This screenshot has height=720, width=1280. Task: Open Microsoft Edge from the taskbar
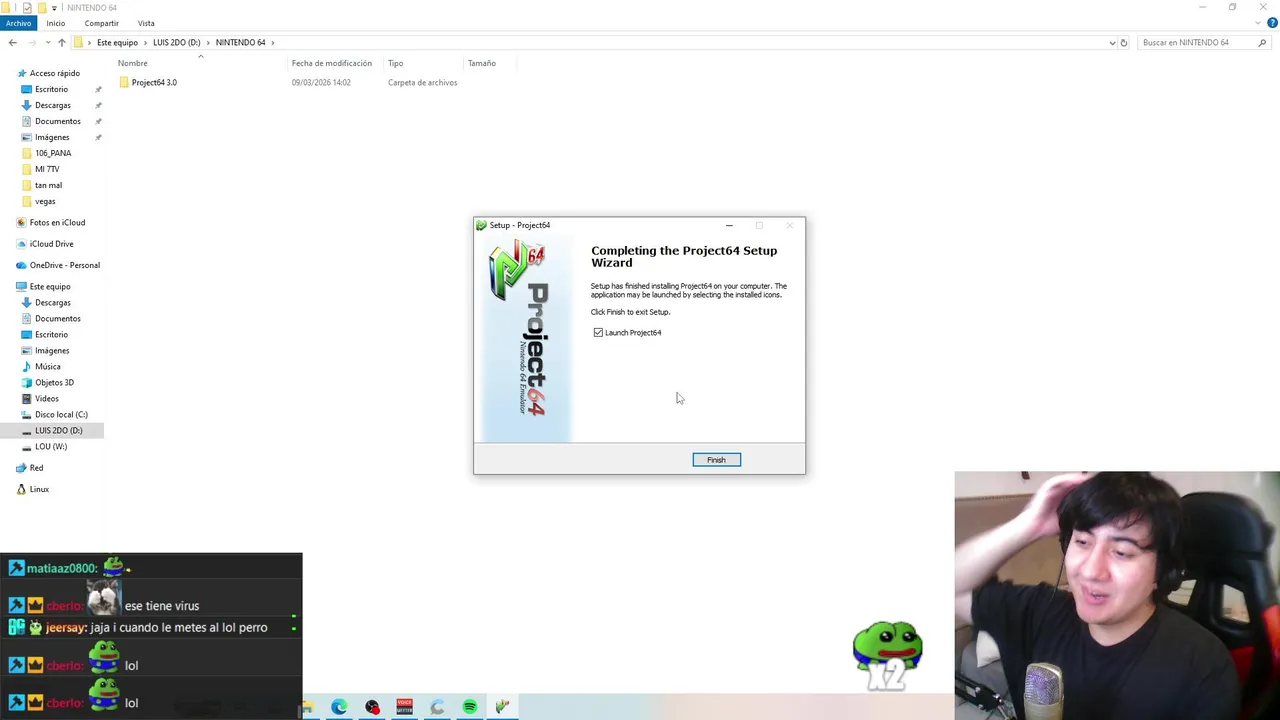[x=339, y=708]
